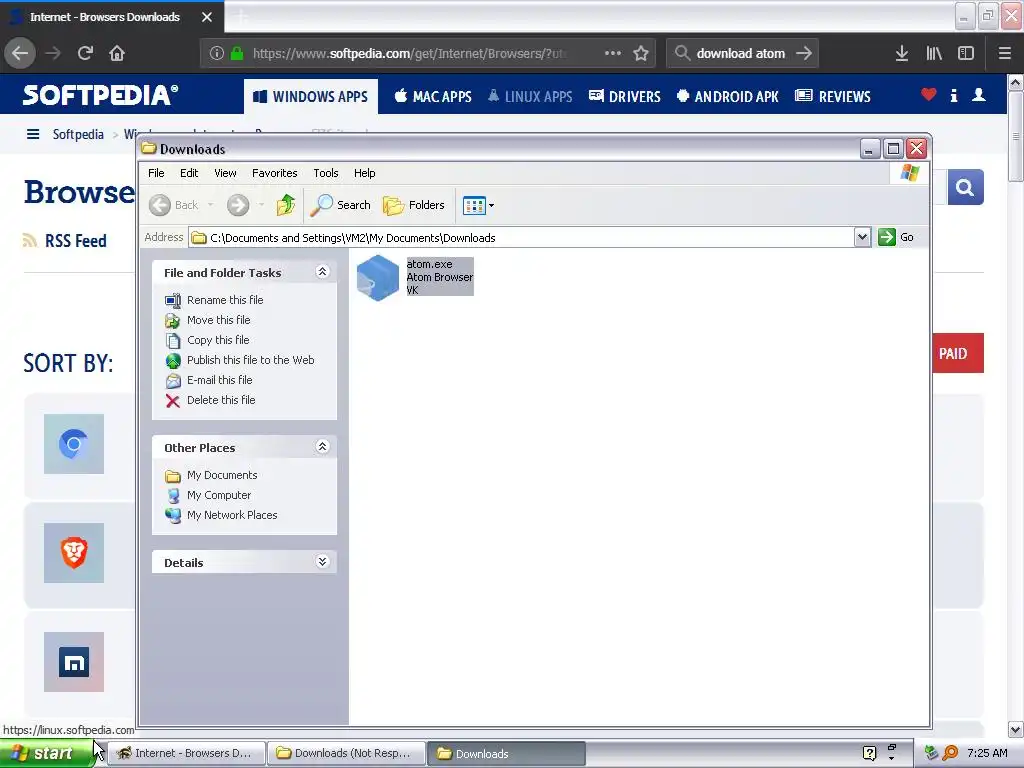Image resolution: width=1024 pixels, height=768 pixels.
Task: Open Reviews section on Softpedia
Action: pyautogui.click(x=833, y=97)
